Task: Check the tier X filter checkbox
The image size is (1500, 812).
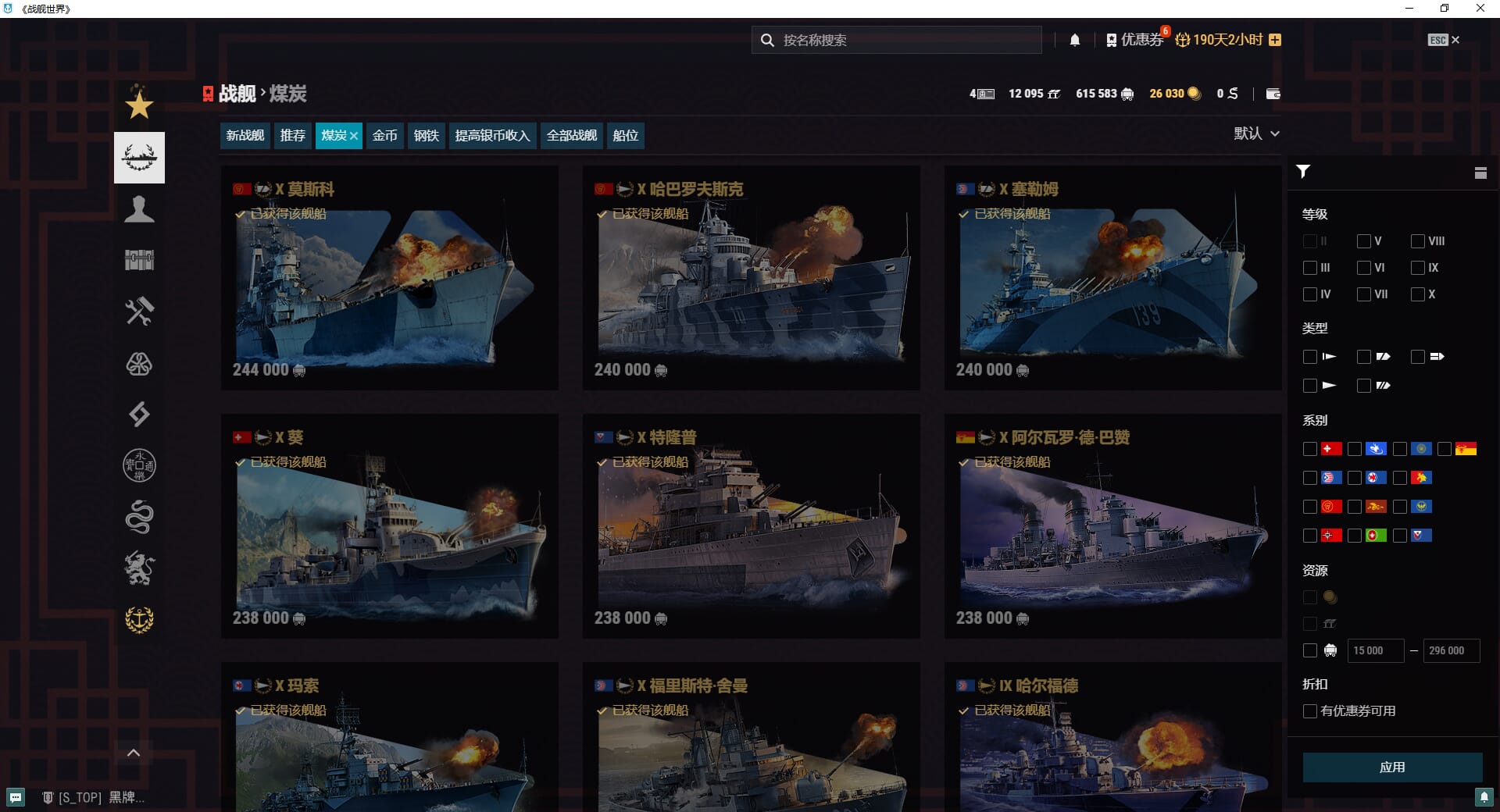Action: pyautogui.click(x=1418, y=294)
